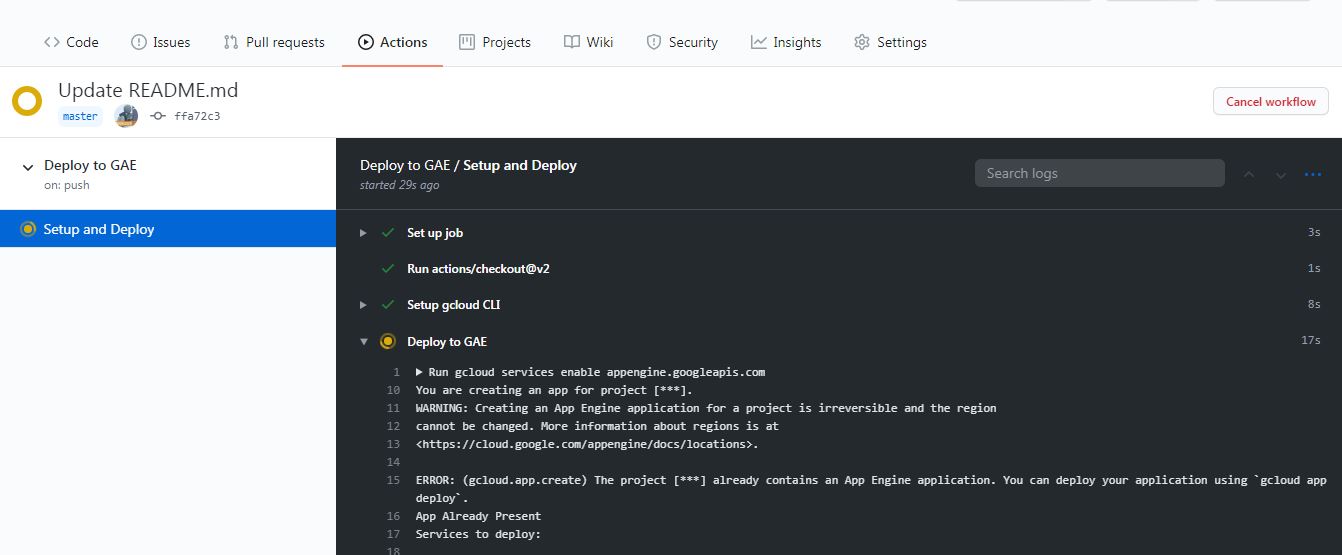Click the Update README.md workflow title

148,90
